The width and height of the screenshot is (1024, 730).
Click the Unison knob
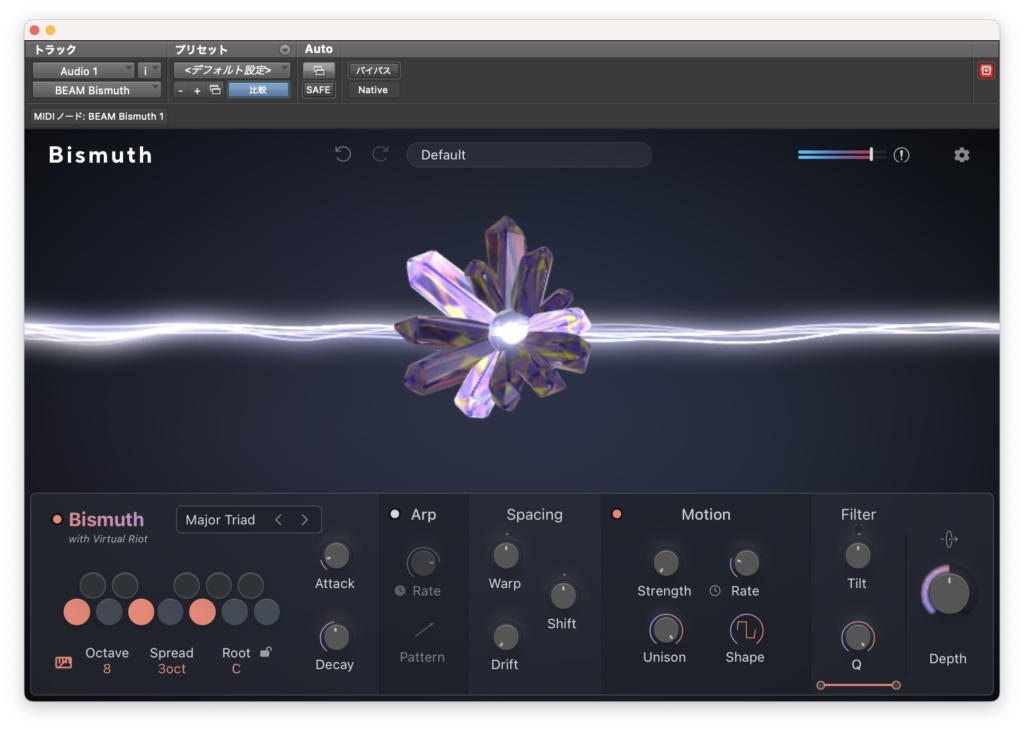click(665, 630)
